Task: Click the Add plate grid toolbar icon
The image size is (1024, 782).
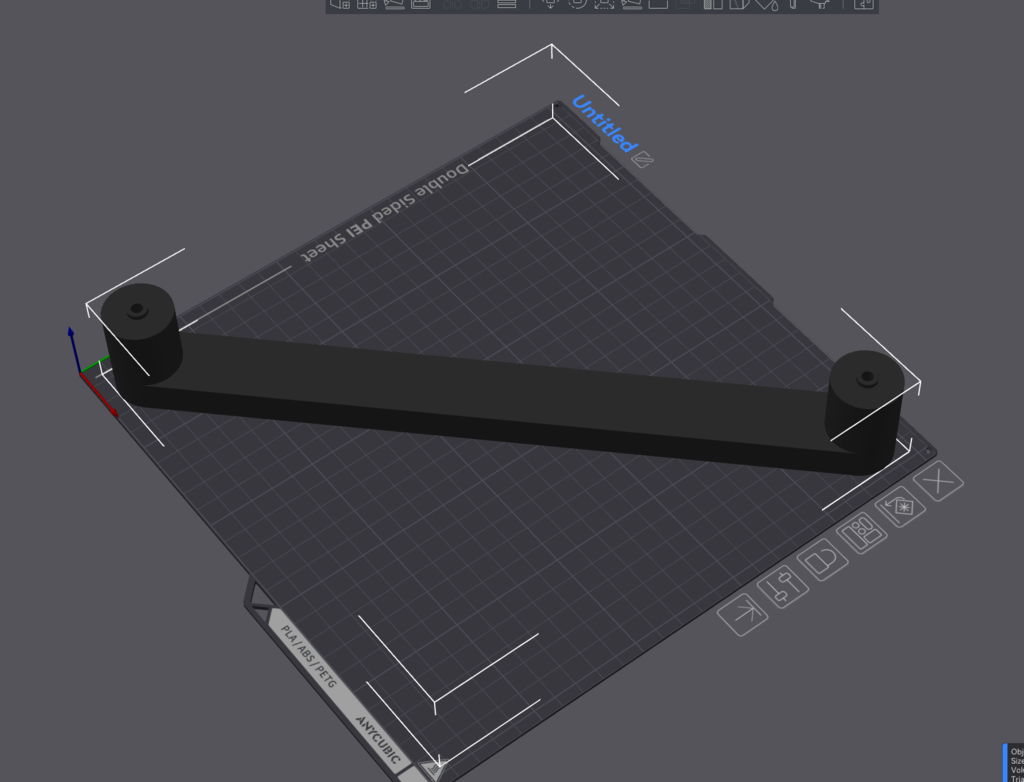Action: [x=366, y=4]
